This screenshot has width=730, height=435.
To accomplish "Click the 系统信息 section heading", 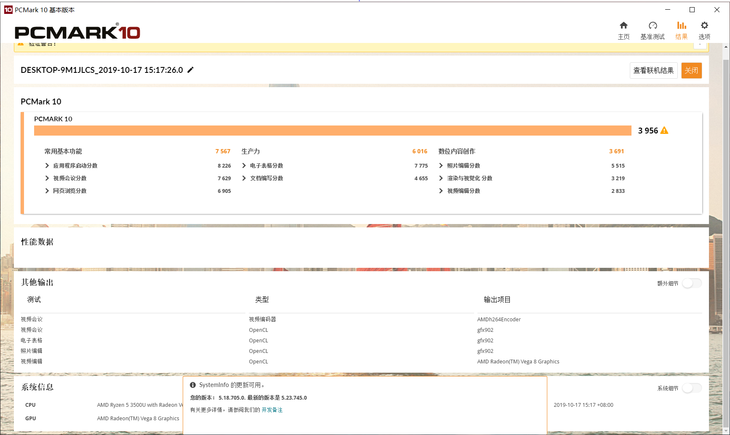I will pyautogui.click(x=37, y=387).
